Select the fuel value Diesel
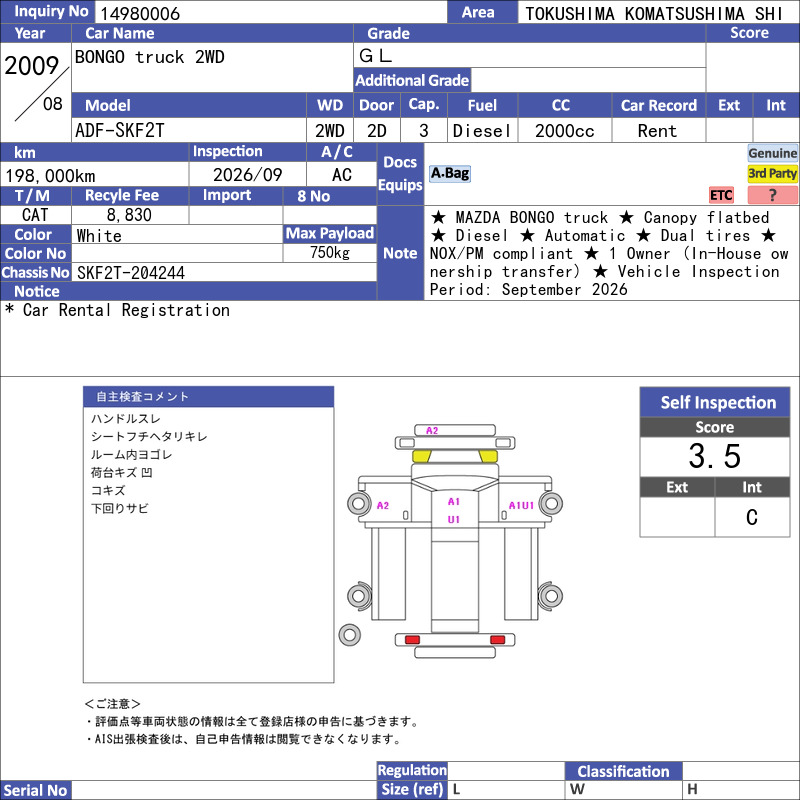The image size is (800, 800). tap(482, 131)
